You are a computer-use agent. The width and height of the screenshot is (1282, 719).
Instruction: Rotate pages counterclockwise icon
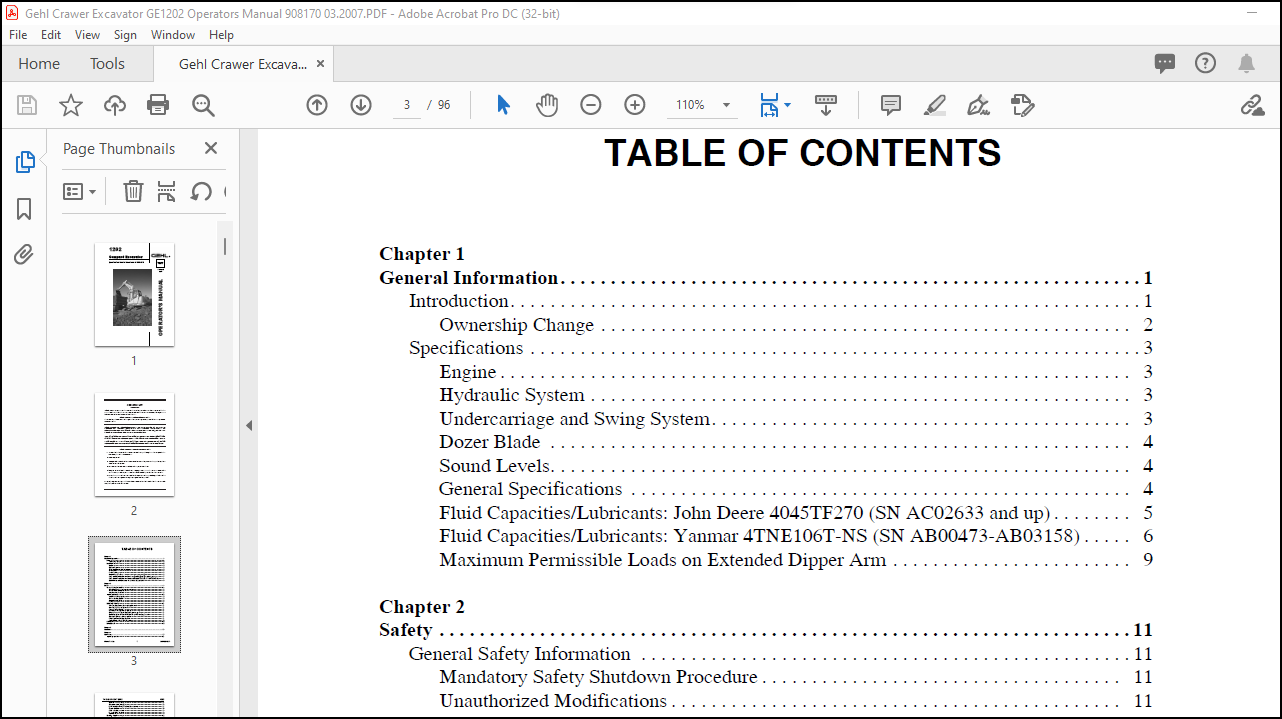[x=201, y=191]
